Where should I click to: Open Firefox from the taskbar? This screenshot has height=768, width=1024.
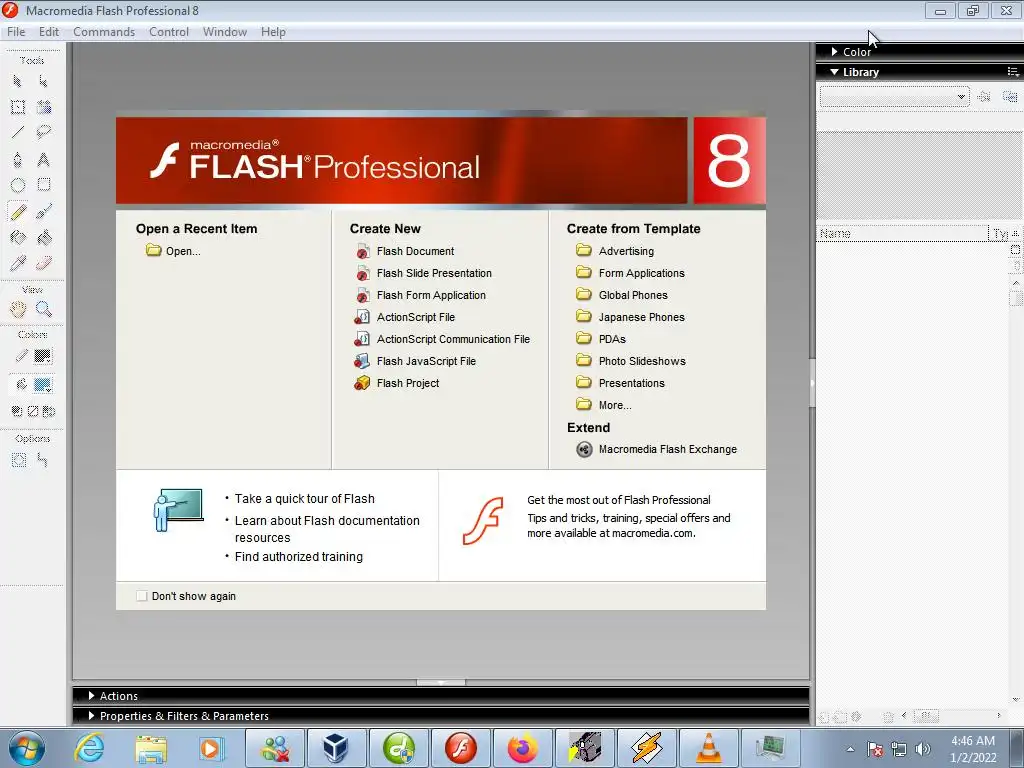click(x=522, y=748)
